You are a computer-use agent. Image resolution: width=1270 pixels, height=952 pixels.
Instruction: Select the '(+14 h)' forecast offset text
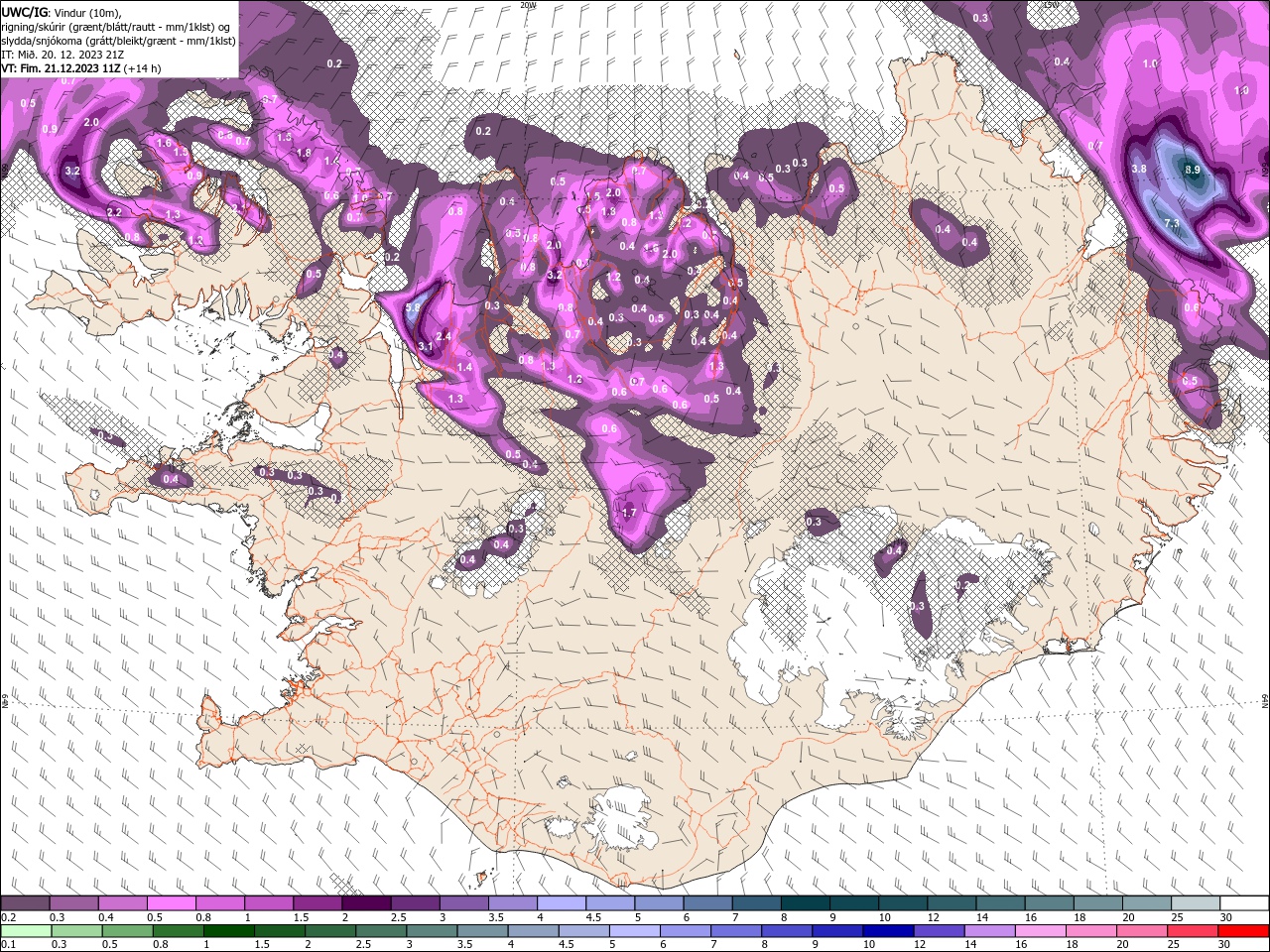(143, 68)
